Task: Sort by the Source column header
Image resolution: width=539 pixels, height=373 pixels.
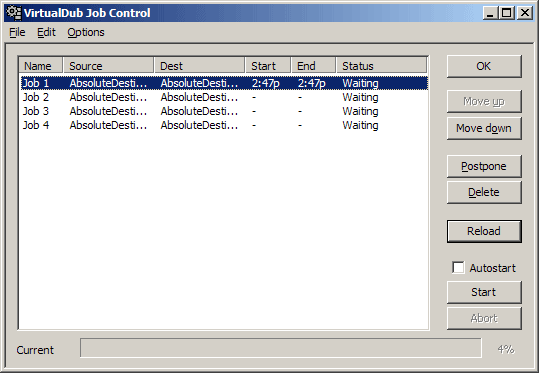Action: tap(108, 66)
